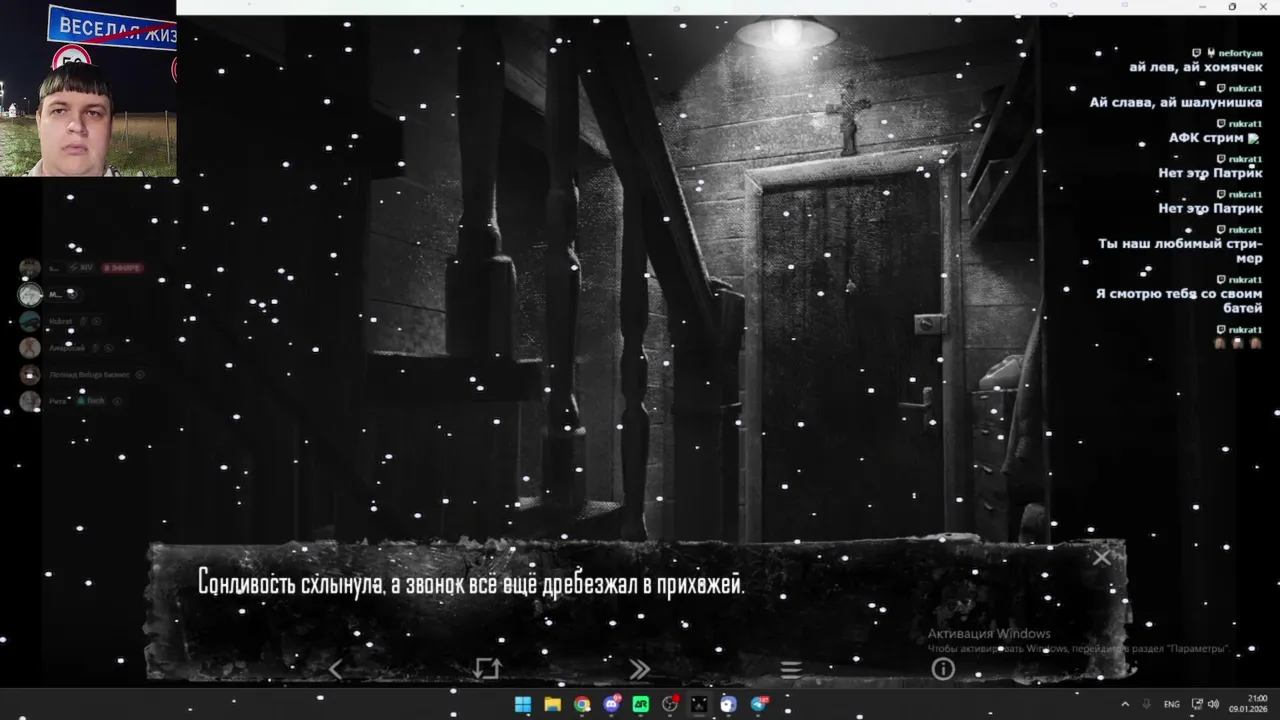This screenshot has height=720, width=1280.
Task: Click the 'В ЭФИРЕ' live badge
Action: tap(123, 268)
